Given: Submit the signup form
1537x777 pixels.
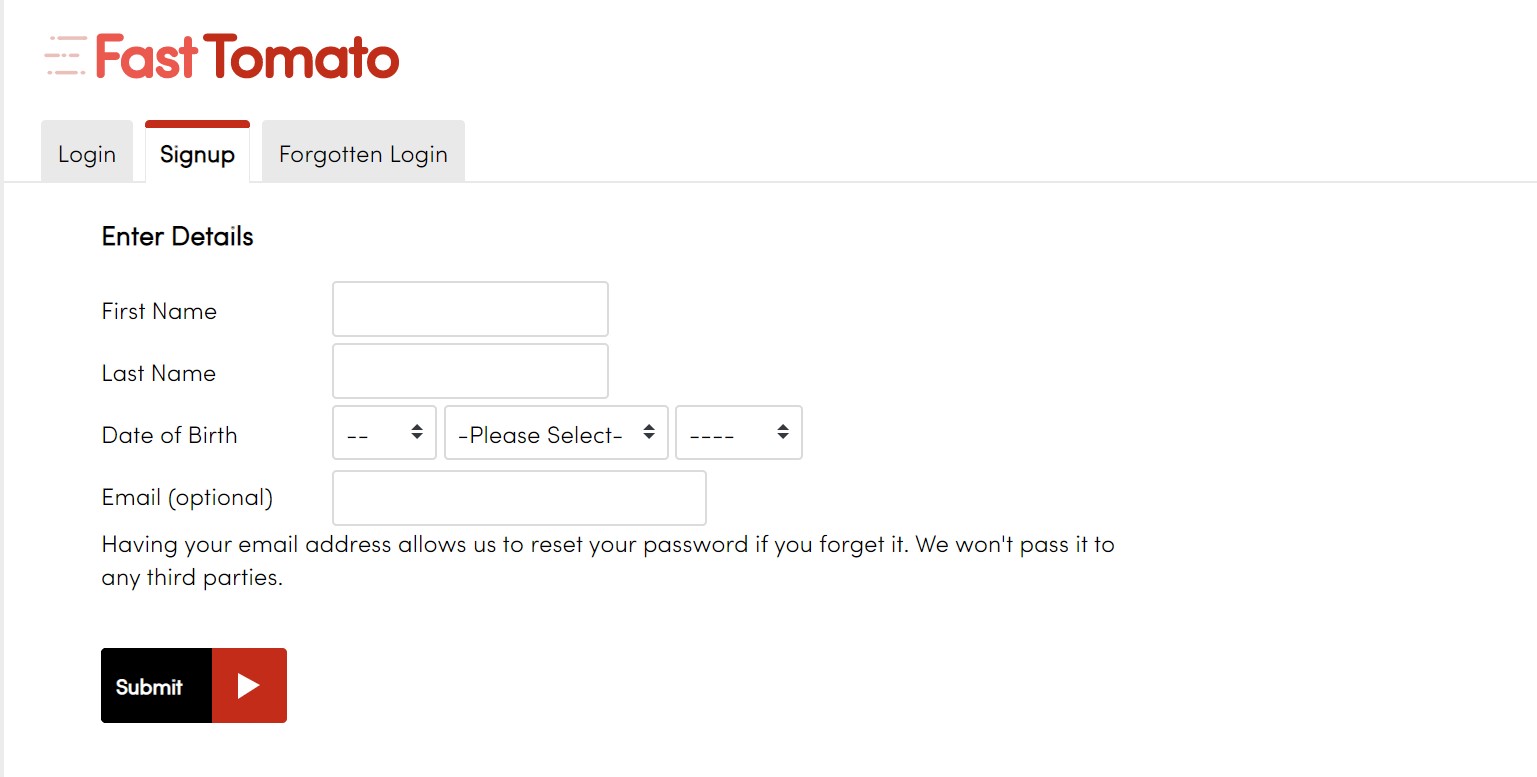Looking at the screenshot, I should point(194,686).
